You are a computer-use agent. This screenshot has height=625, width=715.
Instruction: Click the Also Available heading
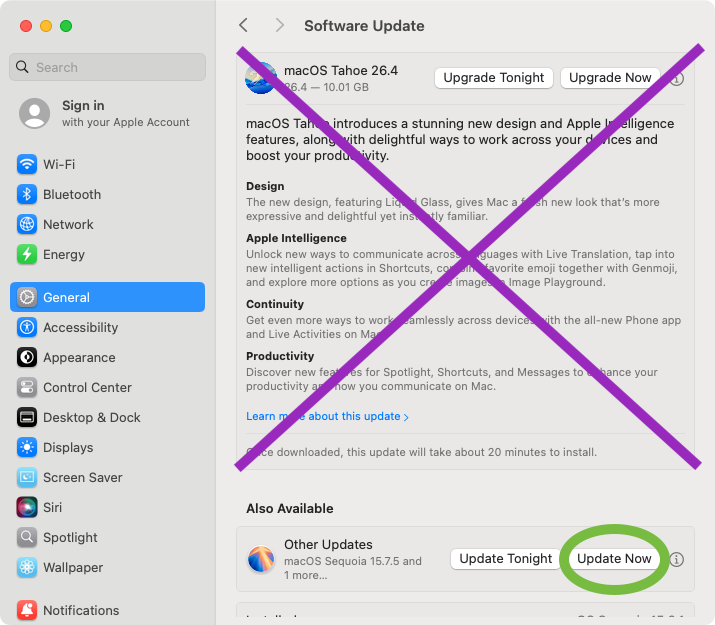[290, 508]
